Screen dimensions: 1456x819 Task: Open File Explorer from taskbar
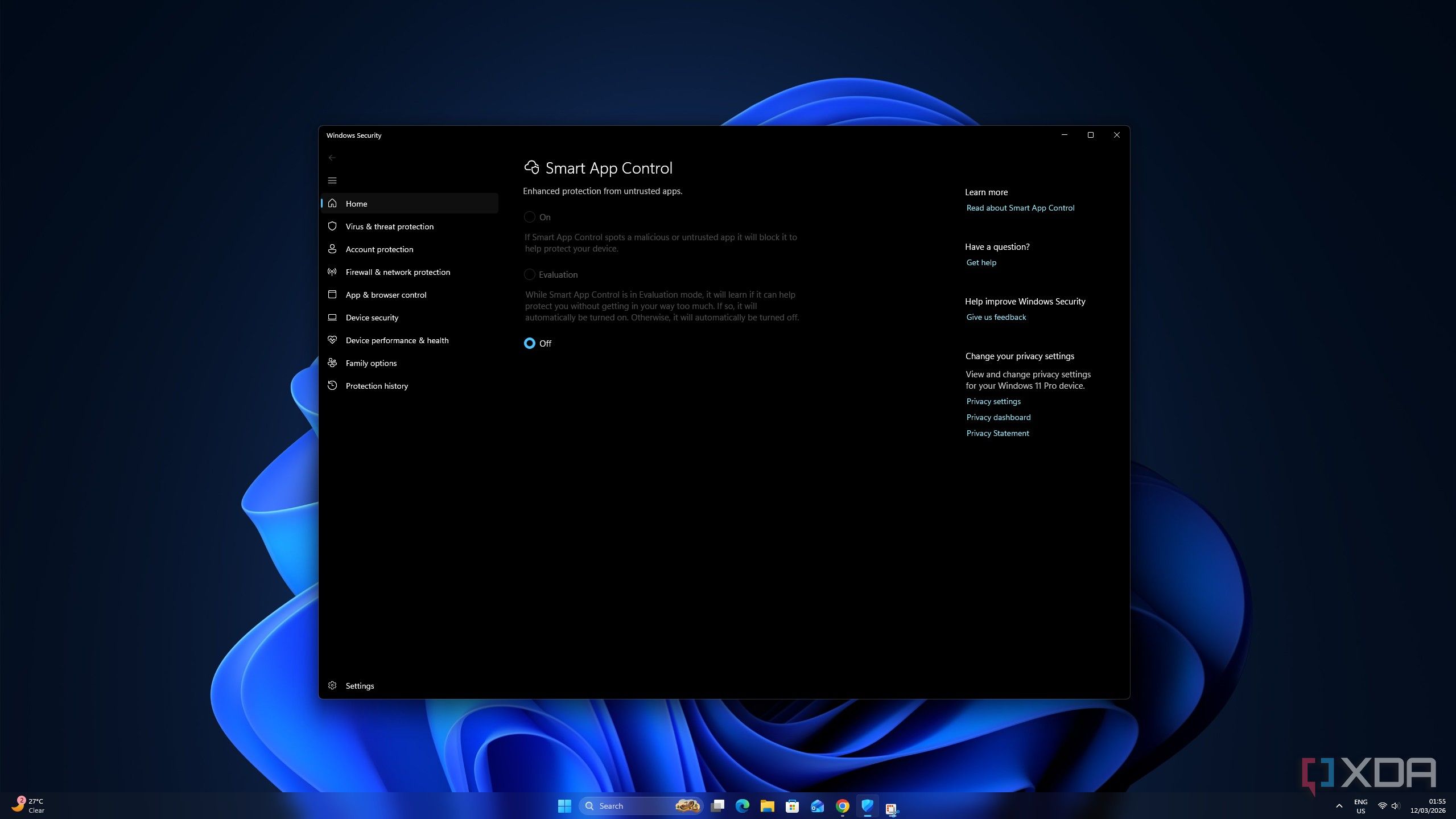[768, 806]
